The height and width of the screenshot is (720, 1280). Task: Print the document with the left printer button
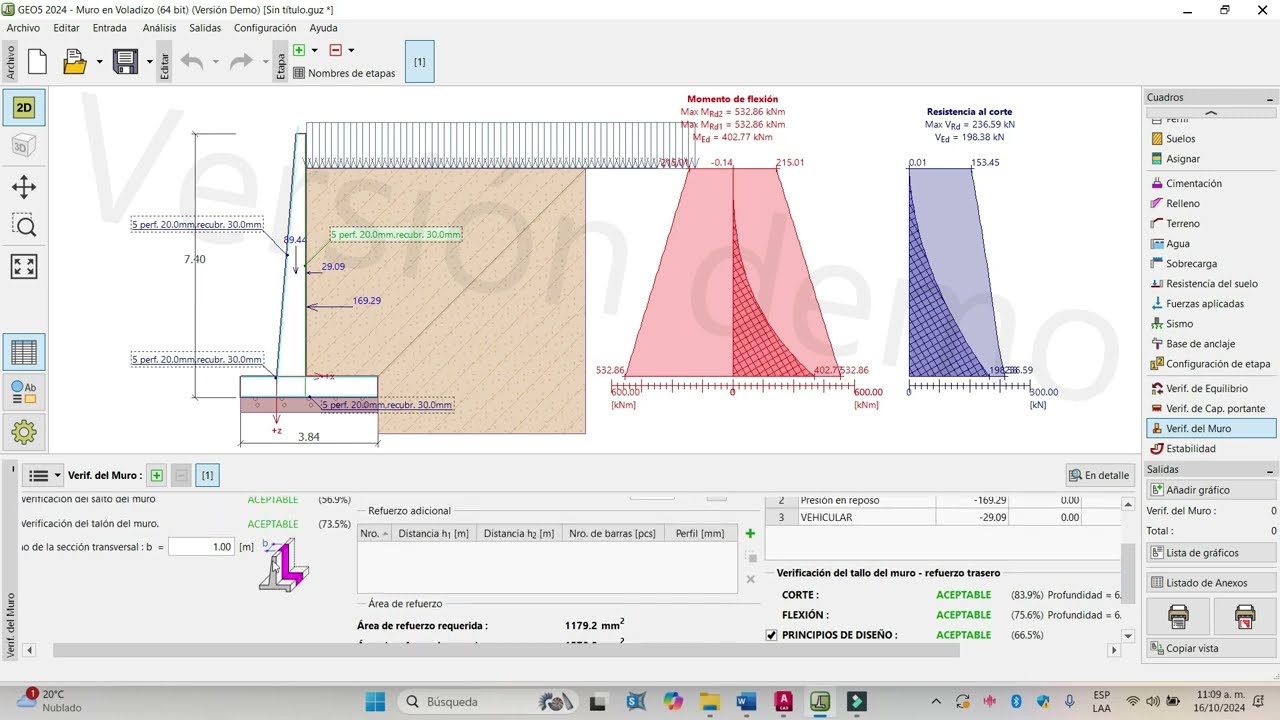[1178, 616]
